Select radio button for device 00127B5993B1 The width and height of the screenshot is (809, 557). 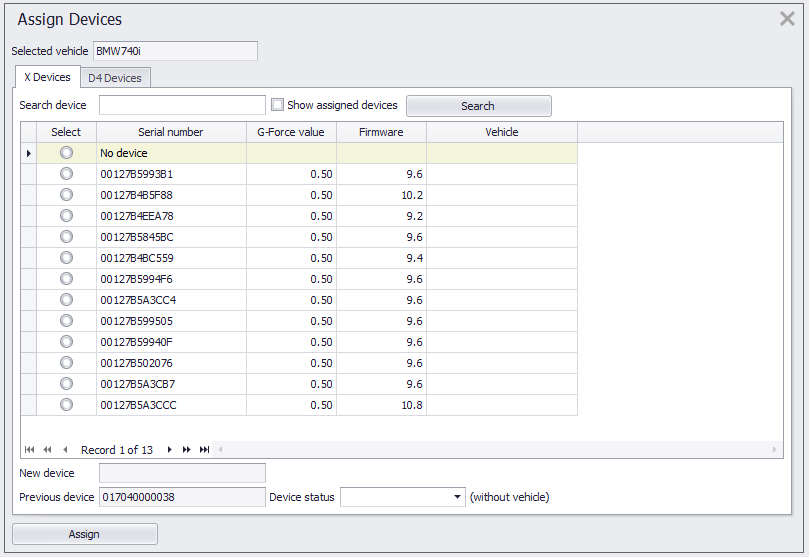(66, 174)
